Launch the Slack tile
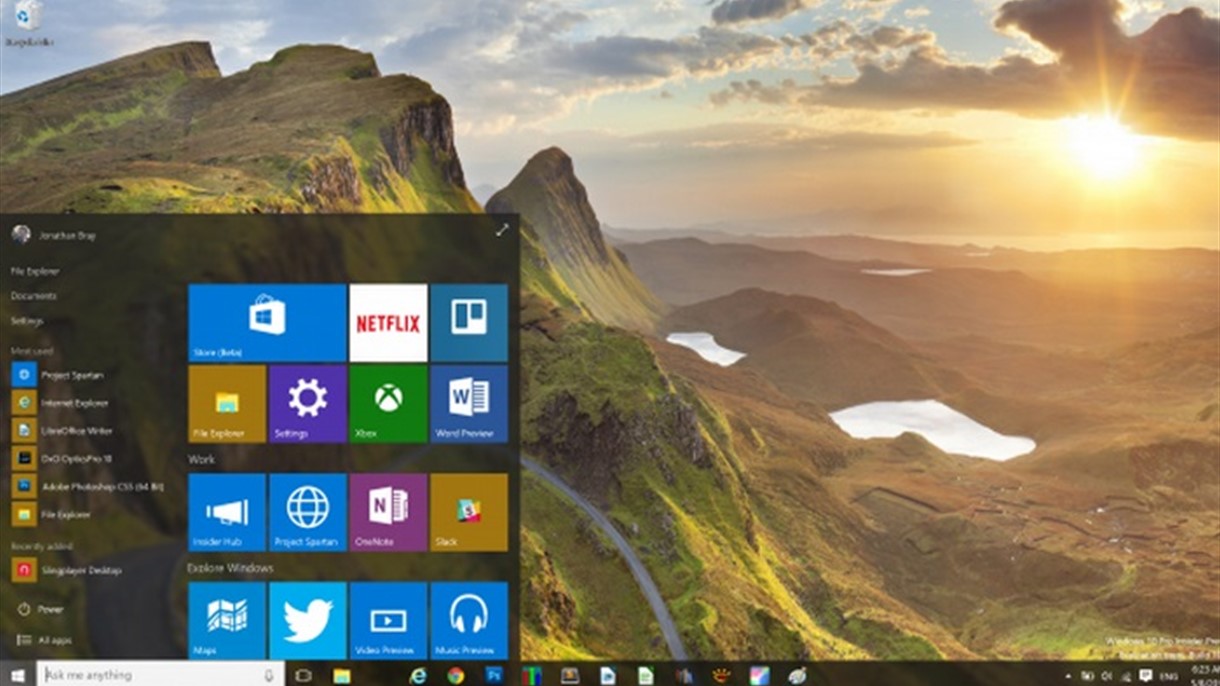 (469, 512)
